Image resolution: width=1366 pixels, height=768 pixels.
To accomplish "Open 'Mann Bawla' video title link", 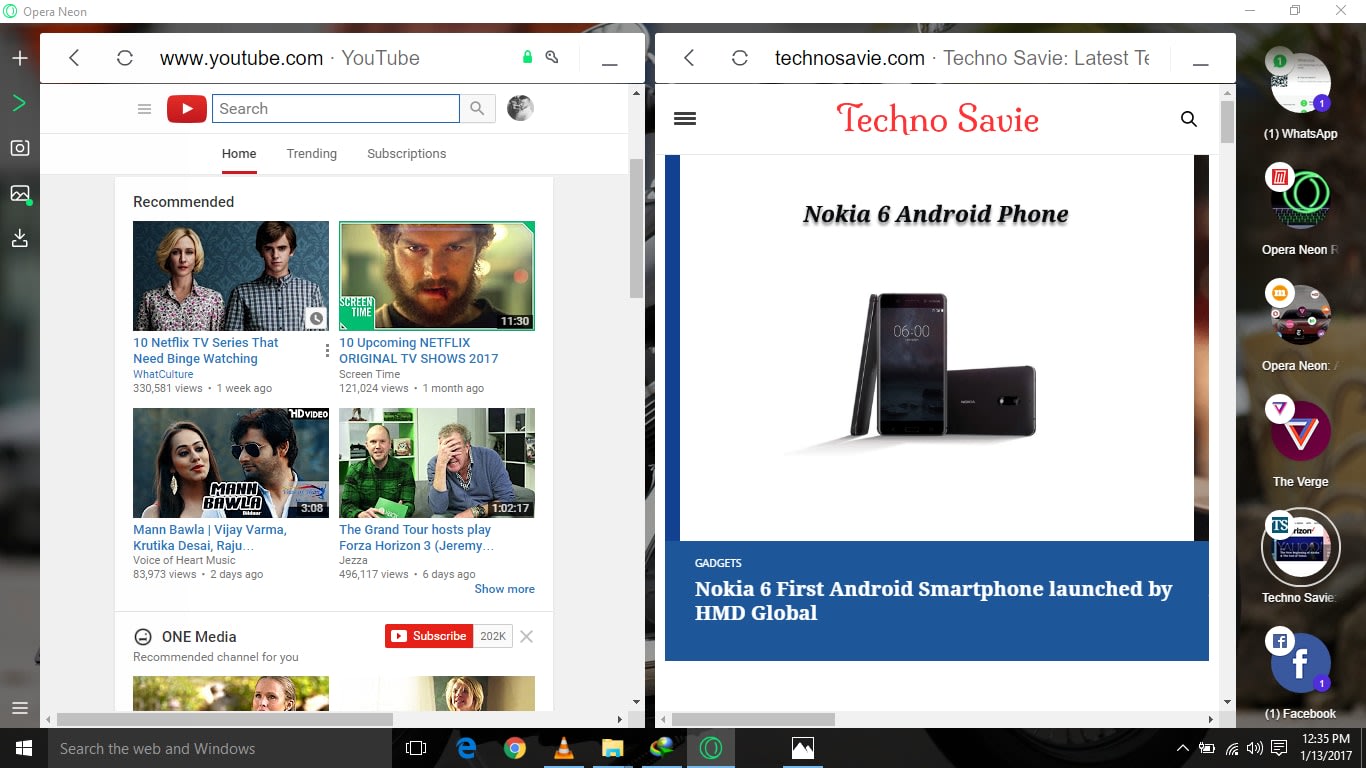I will pyautogui.click(x=210, y=537).
